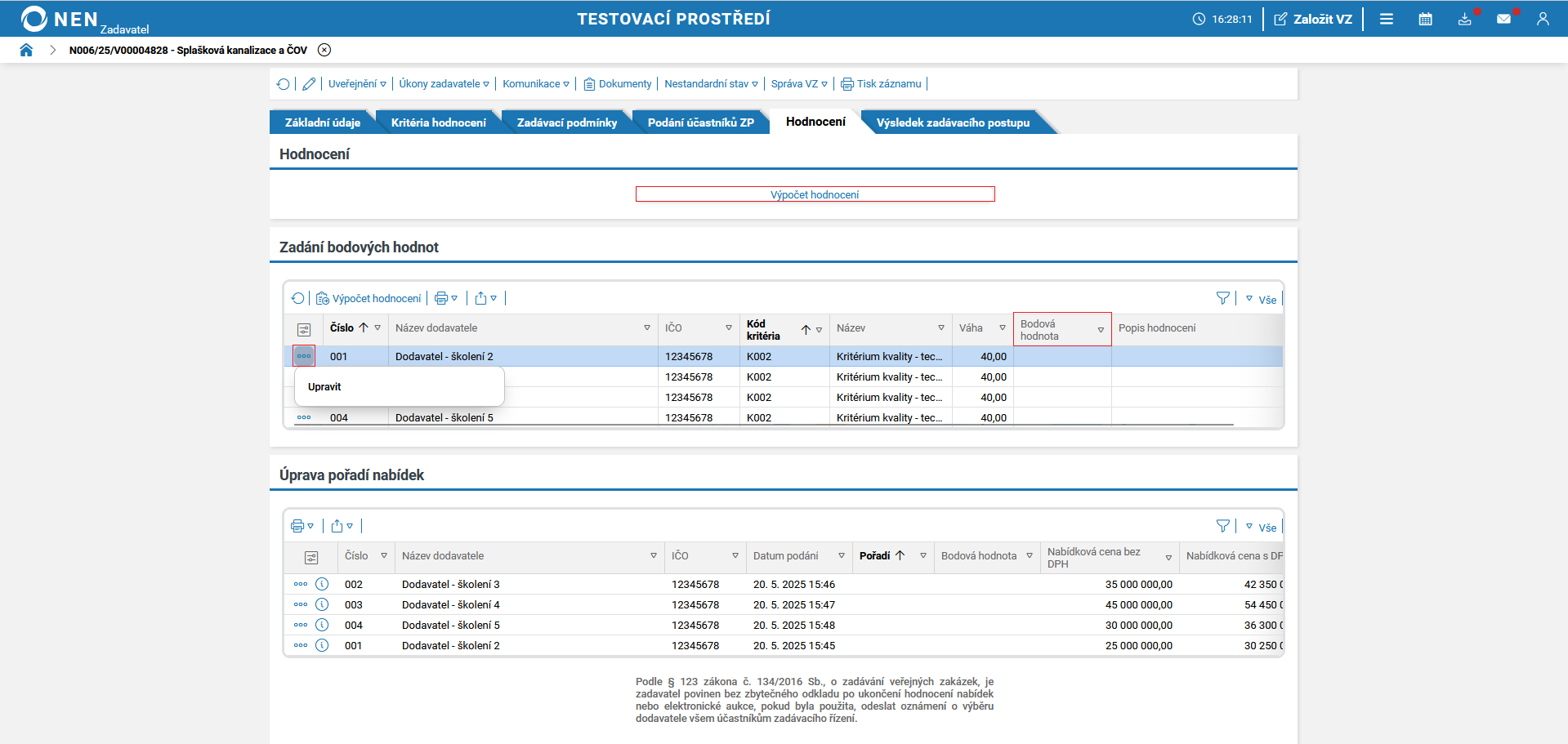Open row actions dots for Dodavatel - školení 4
1568x744 pixels.
point(301,604)
